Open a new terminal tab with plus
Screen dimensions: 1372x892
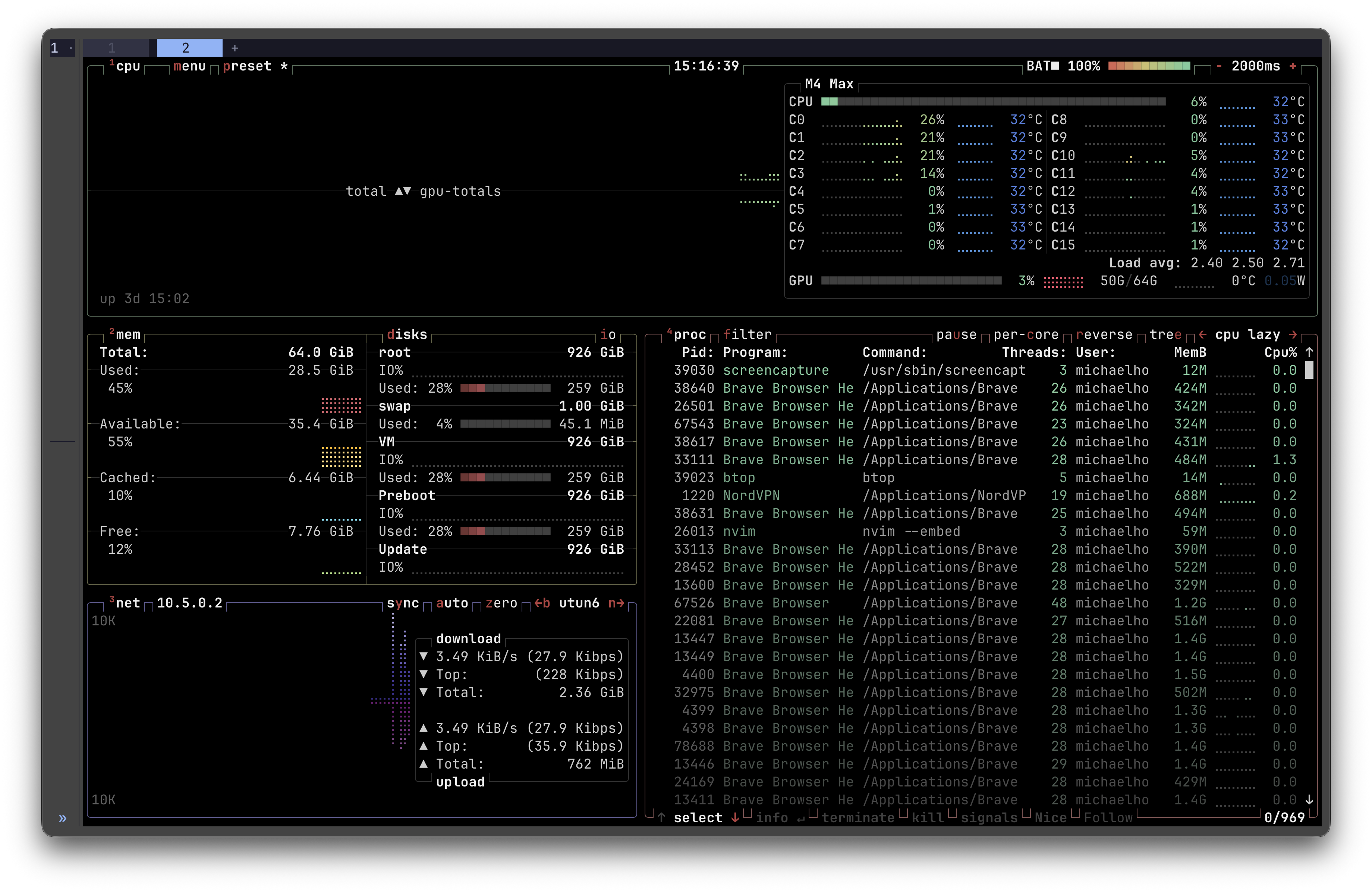point(235,48)
